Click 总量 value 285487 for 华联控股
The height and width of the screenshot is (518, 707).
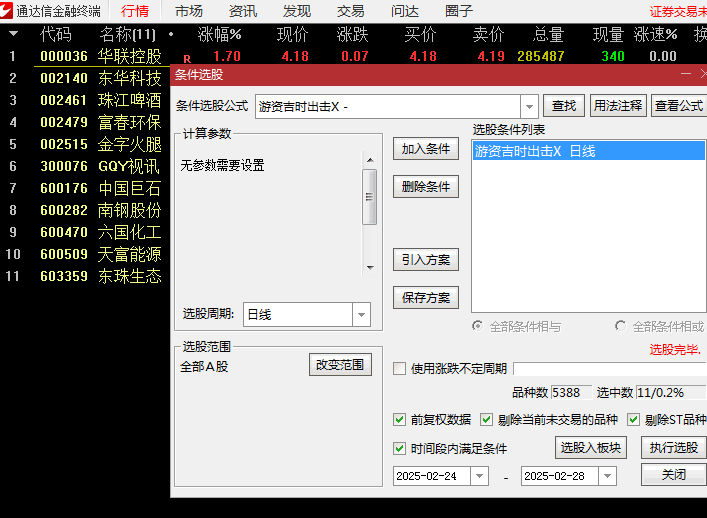pyautogui.click(x=541, y=56)
